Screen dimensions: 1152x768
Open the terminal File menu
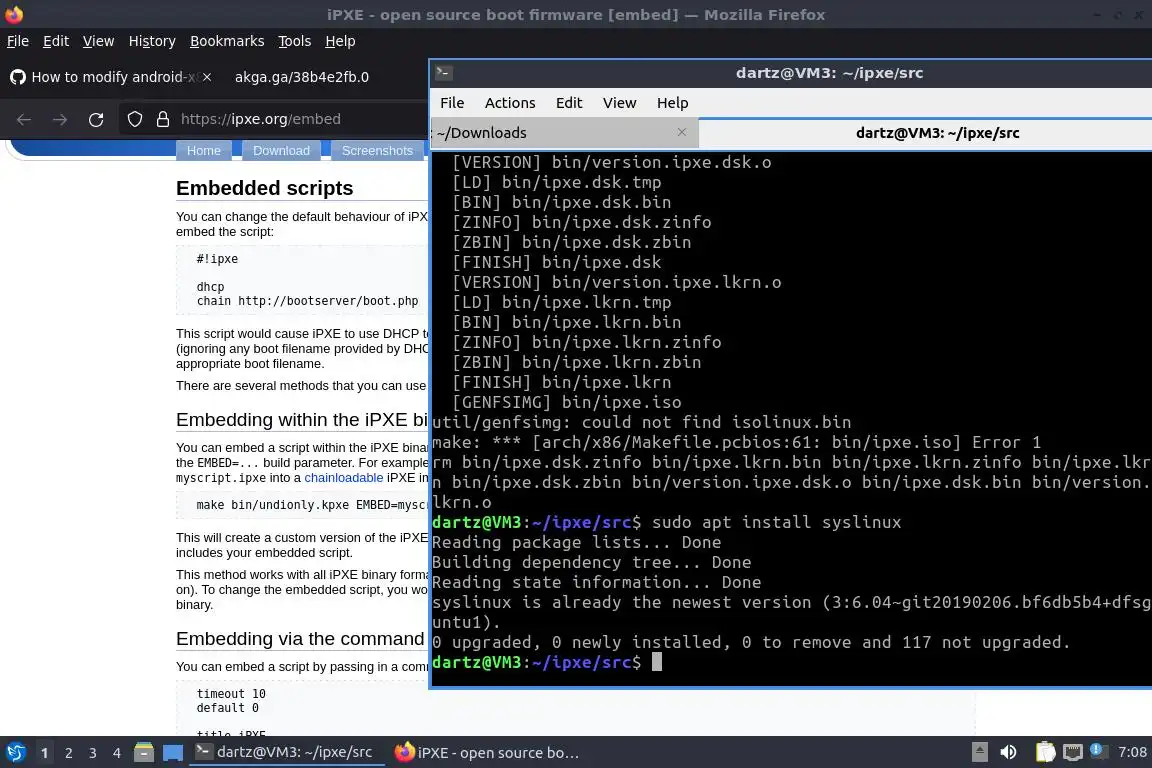tap(452, 103)
